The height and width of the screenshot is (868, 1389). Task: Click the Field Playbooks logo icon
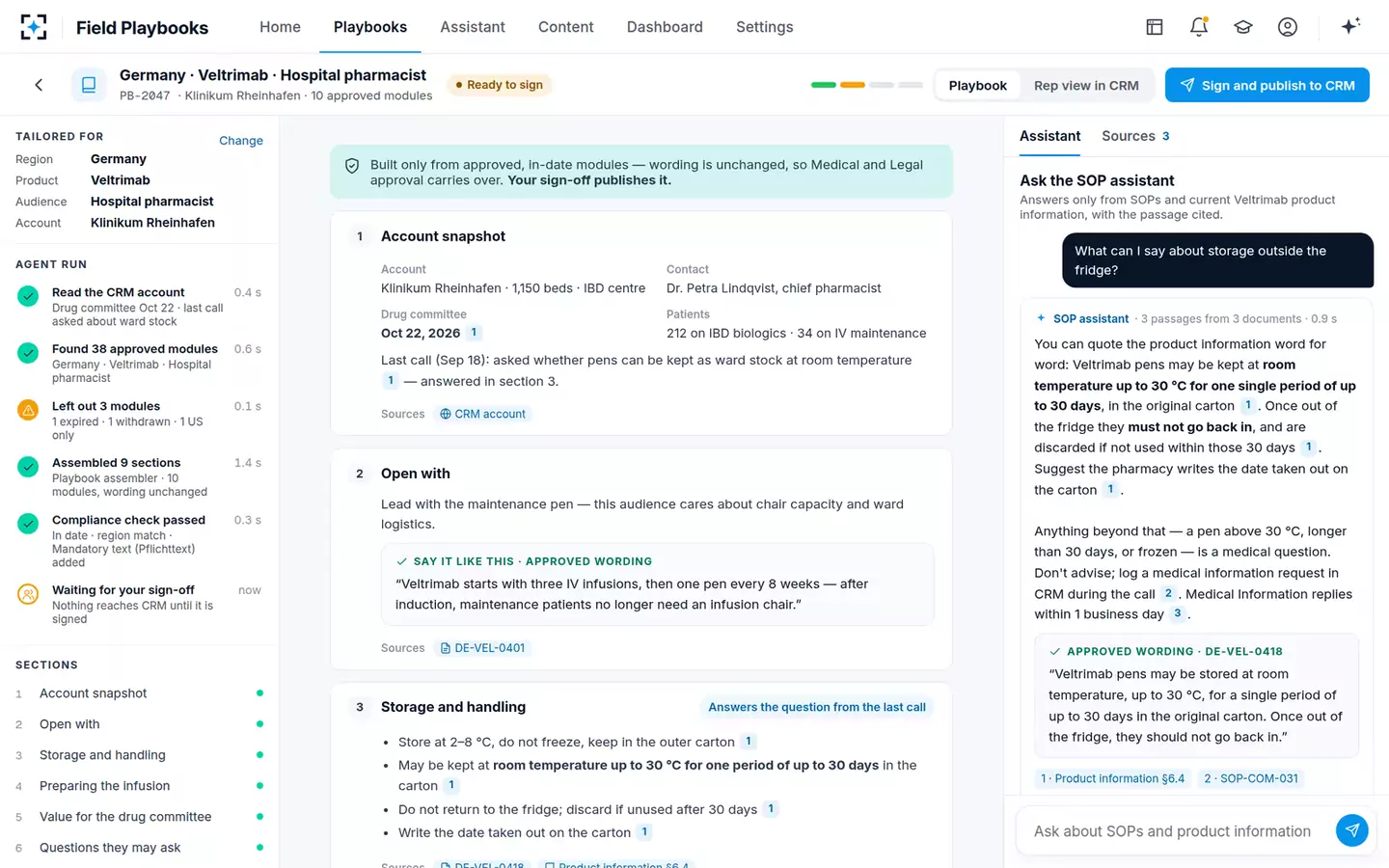(34, 27)
